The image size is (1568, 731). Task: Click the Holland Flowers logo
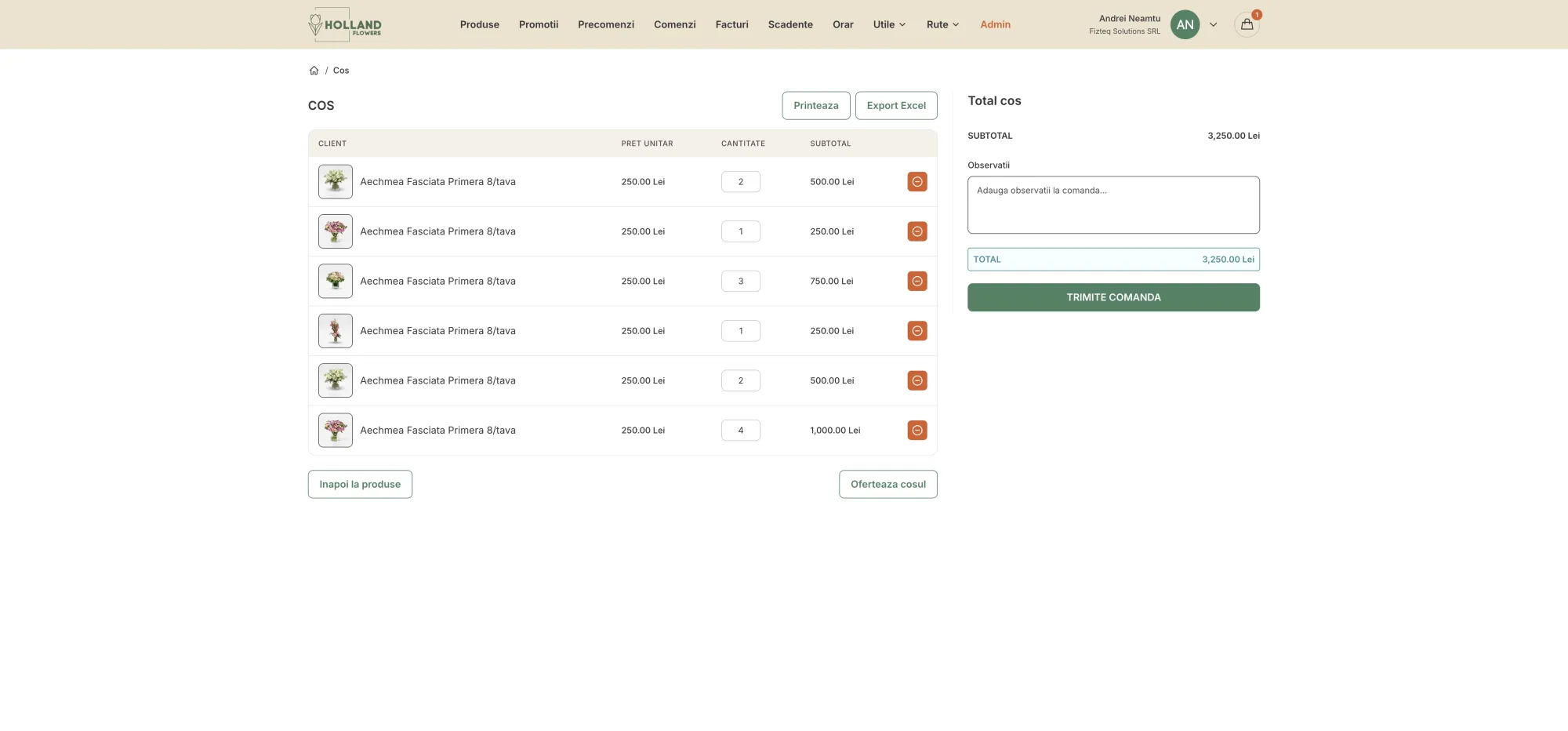345,24
